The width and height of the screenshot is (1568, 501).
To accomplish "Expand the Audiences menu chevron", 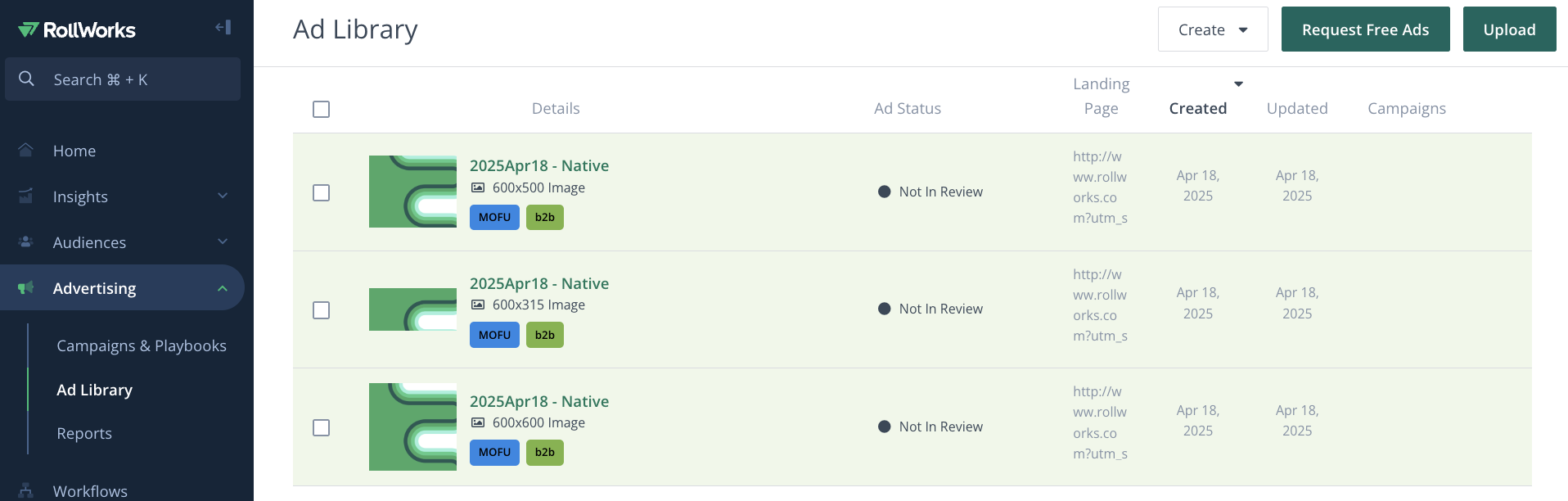I will tap(223, 241).
